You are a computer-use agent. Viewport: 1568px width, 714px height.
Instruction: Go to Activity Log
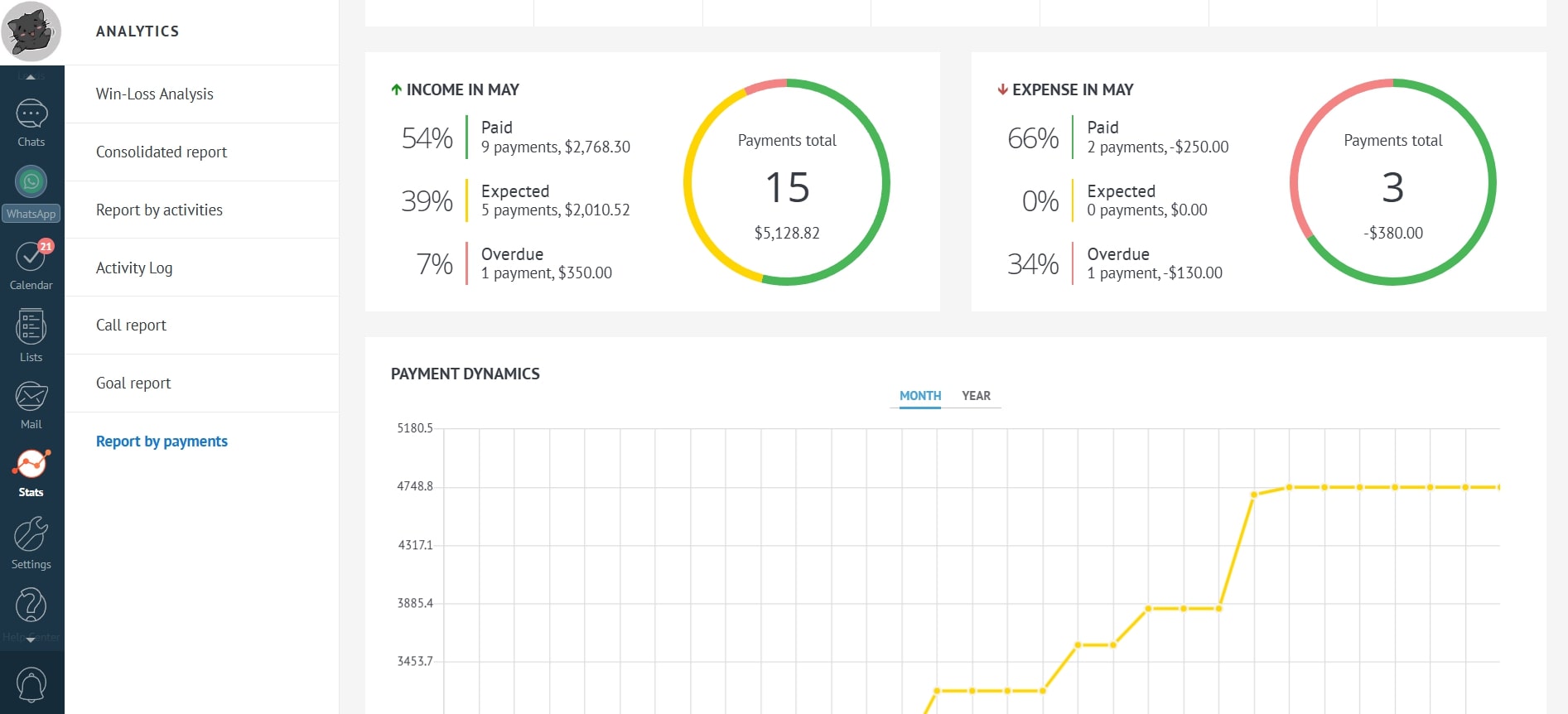(134, 268)
